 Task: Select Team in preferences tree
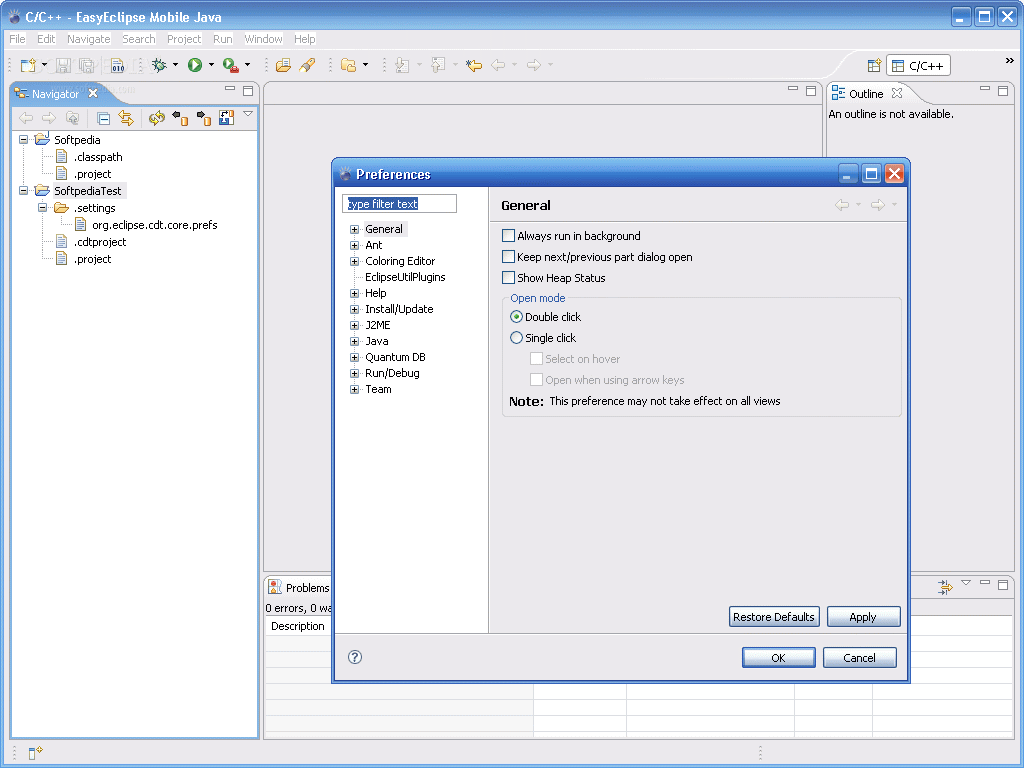(x=378, y=389)
